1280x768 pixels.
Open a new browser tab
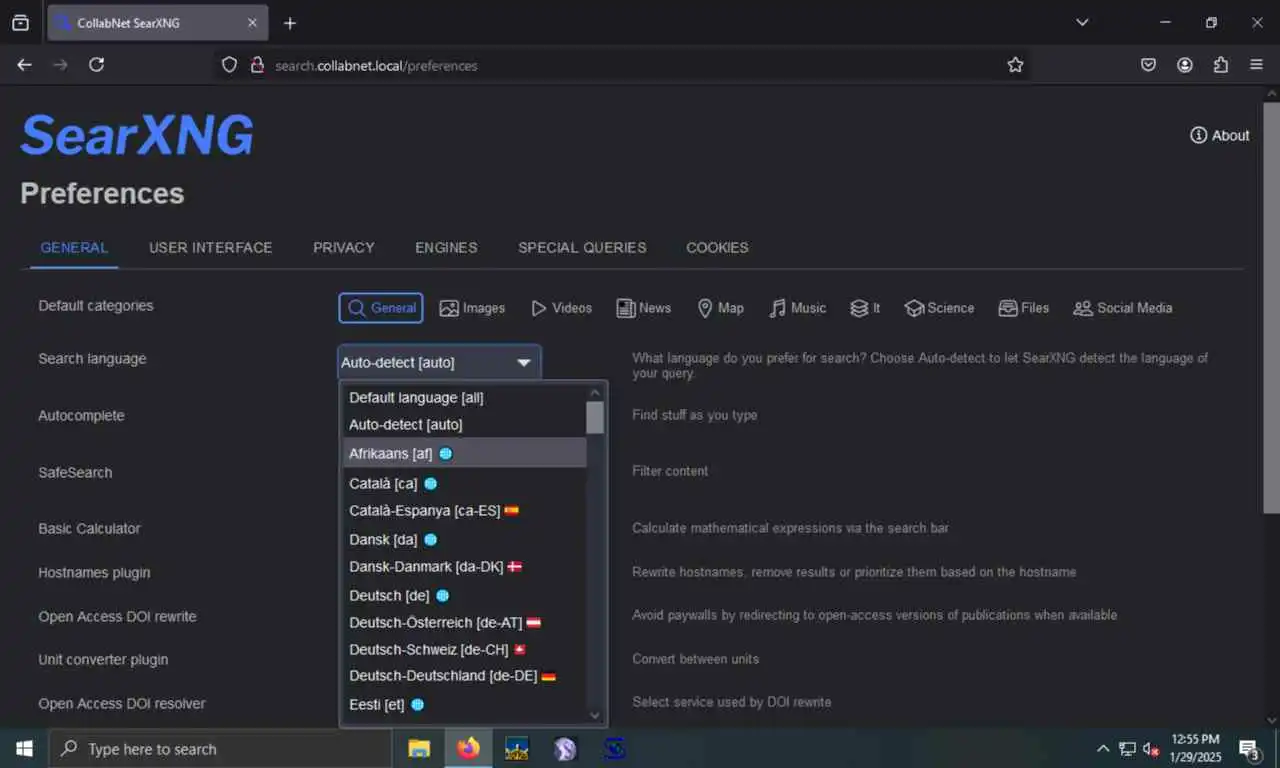tap(290, 23)
